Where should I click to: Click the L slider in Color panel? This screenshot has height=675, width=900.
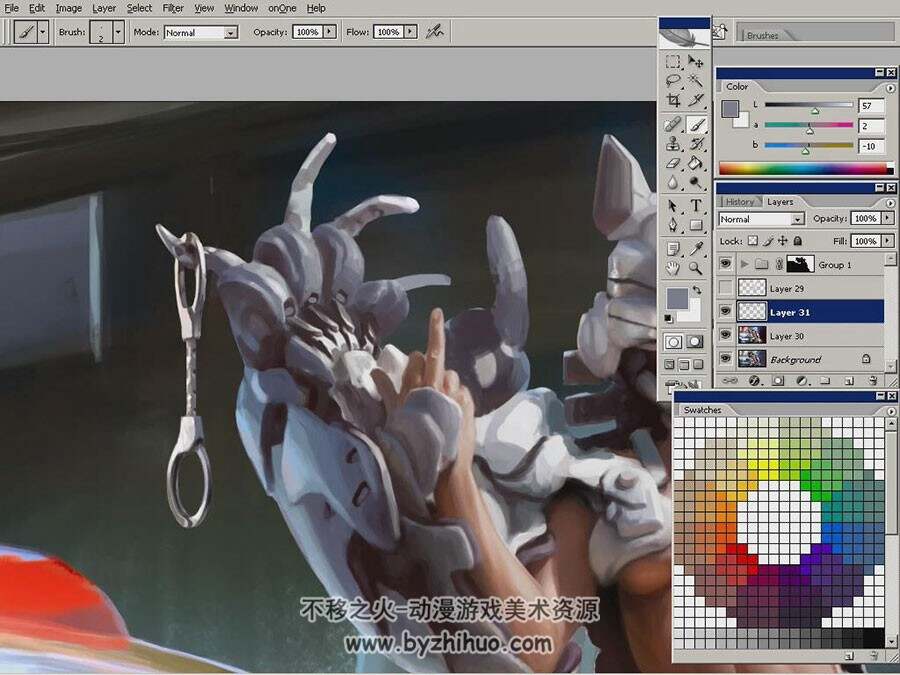point(809,106)
